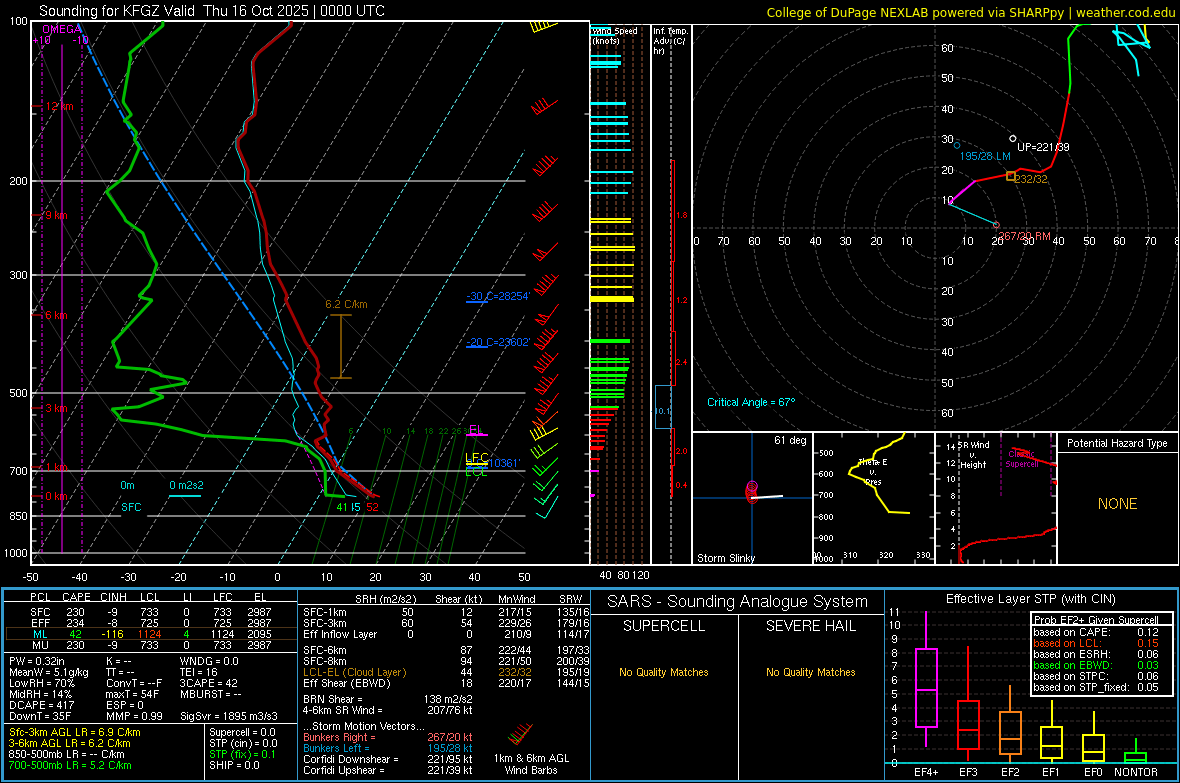Click the red surface temperature value 52
This screenshot has width=1180, height=783.
point(373,507)
